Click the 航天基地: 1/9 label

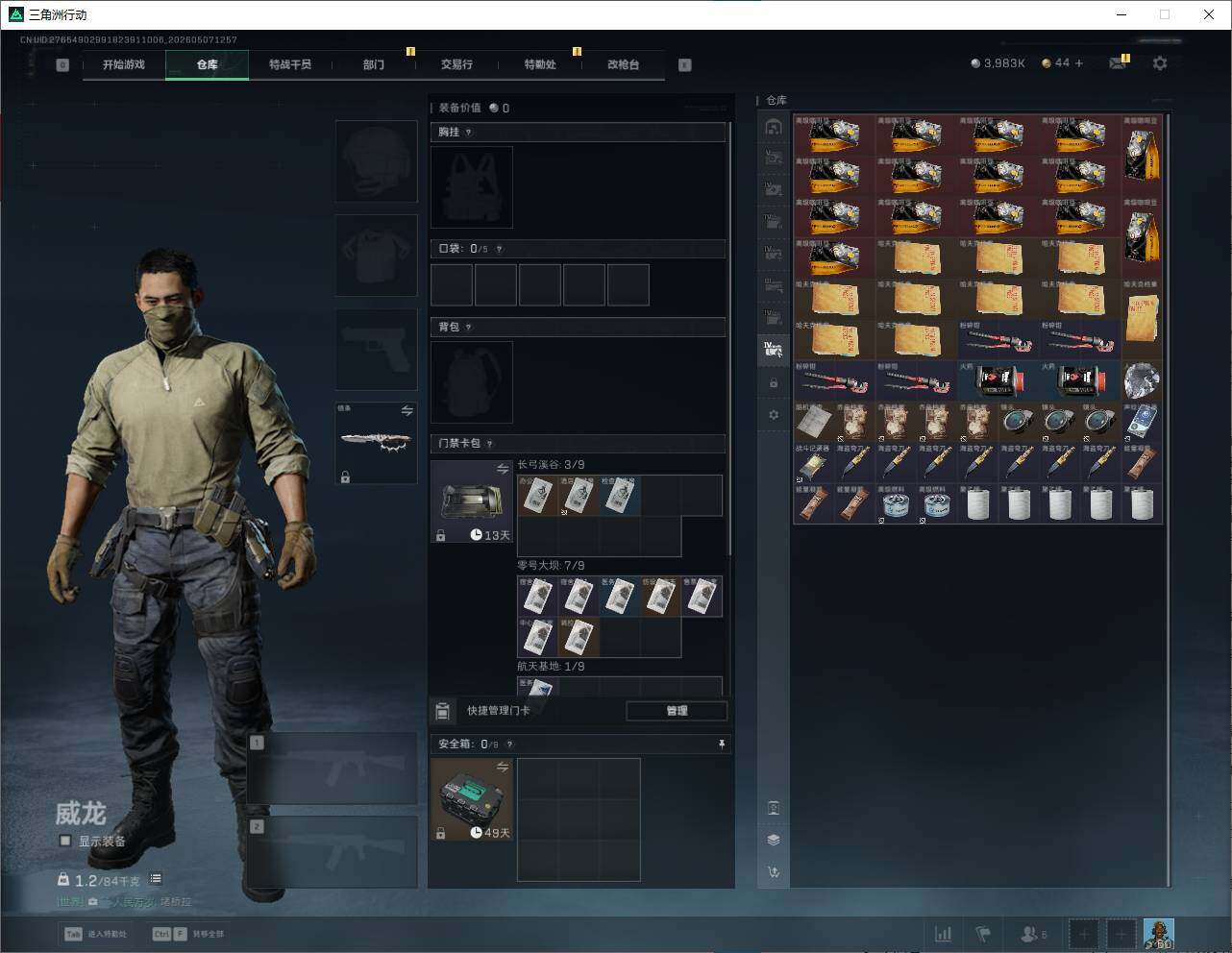click(x=551, y=667)
